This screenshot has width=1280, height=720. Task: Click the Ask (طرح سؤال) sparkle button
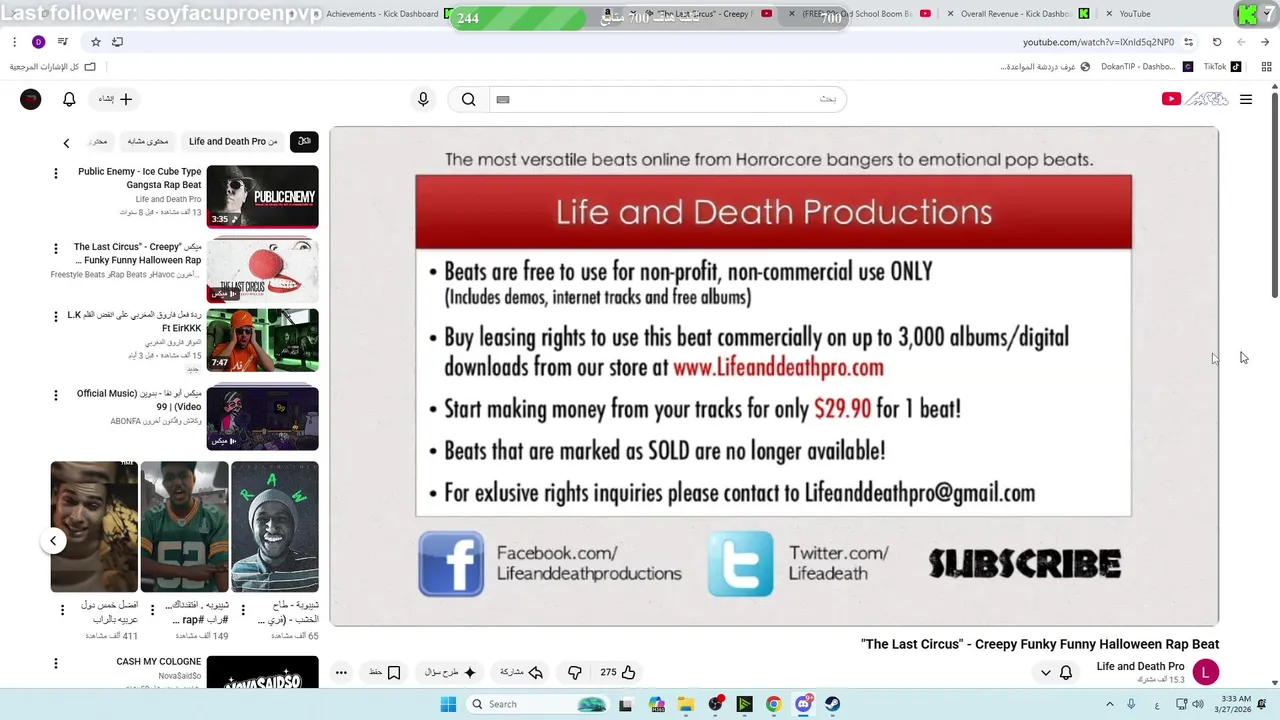click(451, 672)
